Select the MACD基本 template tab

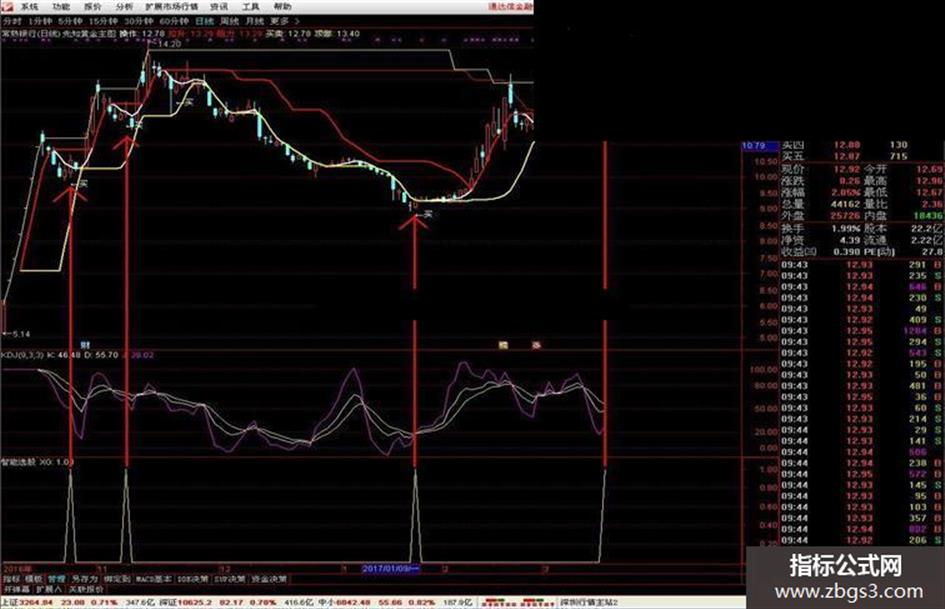(153, 579)
